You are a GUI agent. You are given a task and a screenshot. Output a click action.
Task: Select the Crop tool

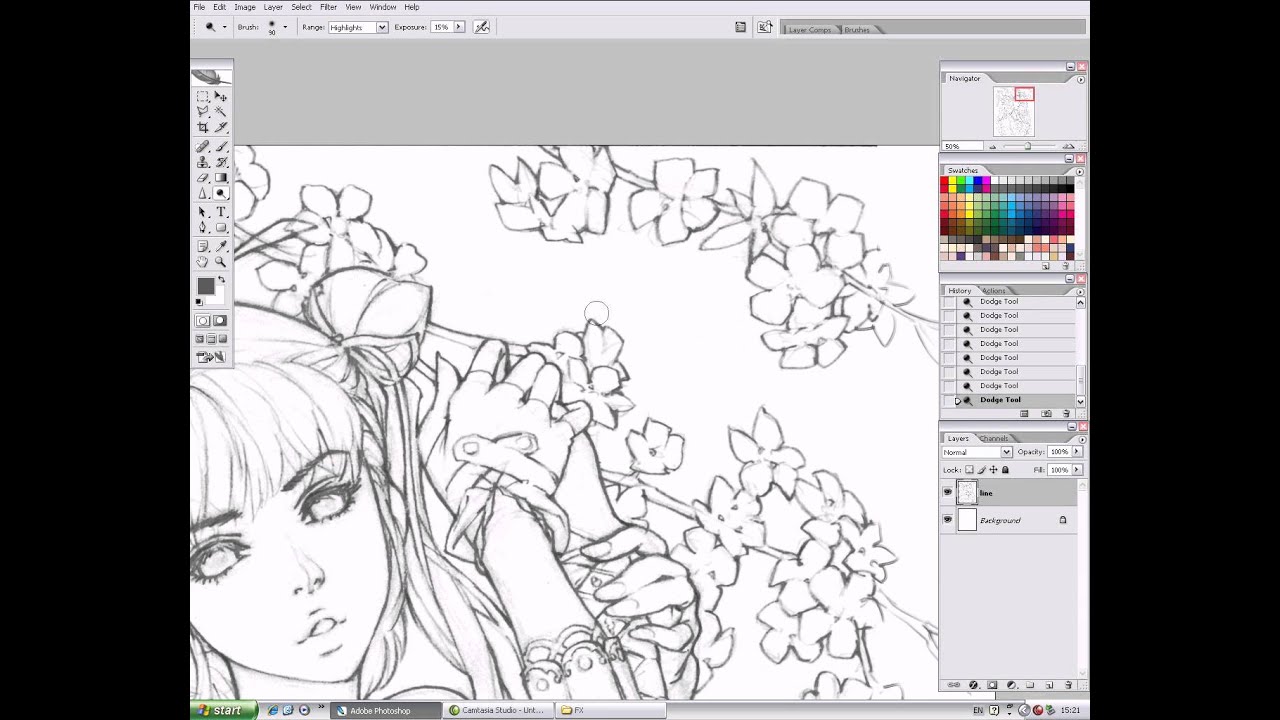coord(203,128)
